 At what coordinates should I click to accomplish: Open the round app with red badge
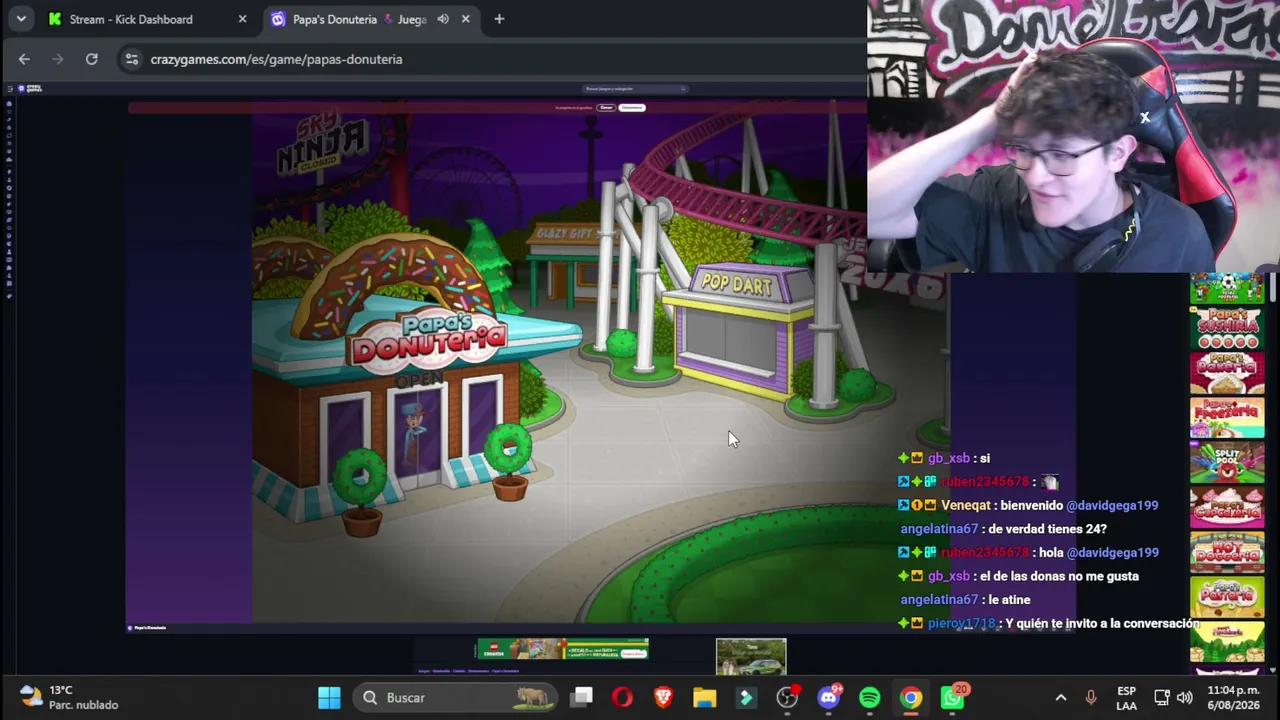click(x=788, y=697)
